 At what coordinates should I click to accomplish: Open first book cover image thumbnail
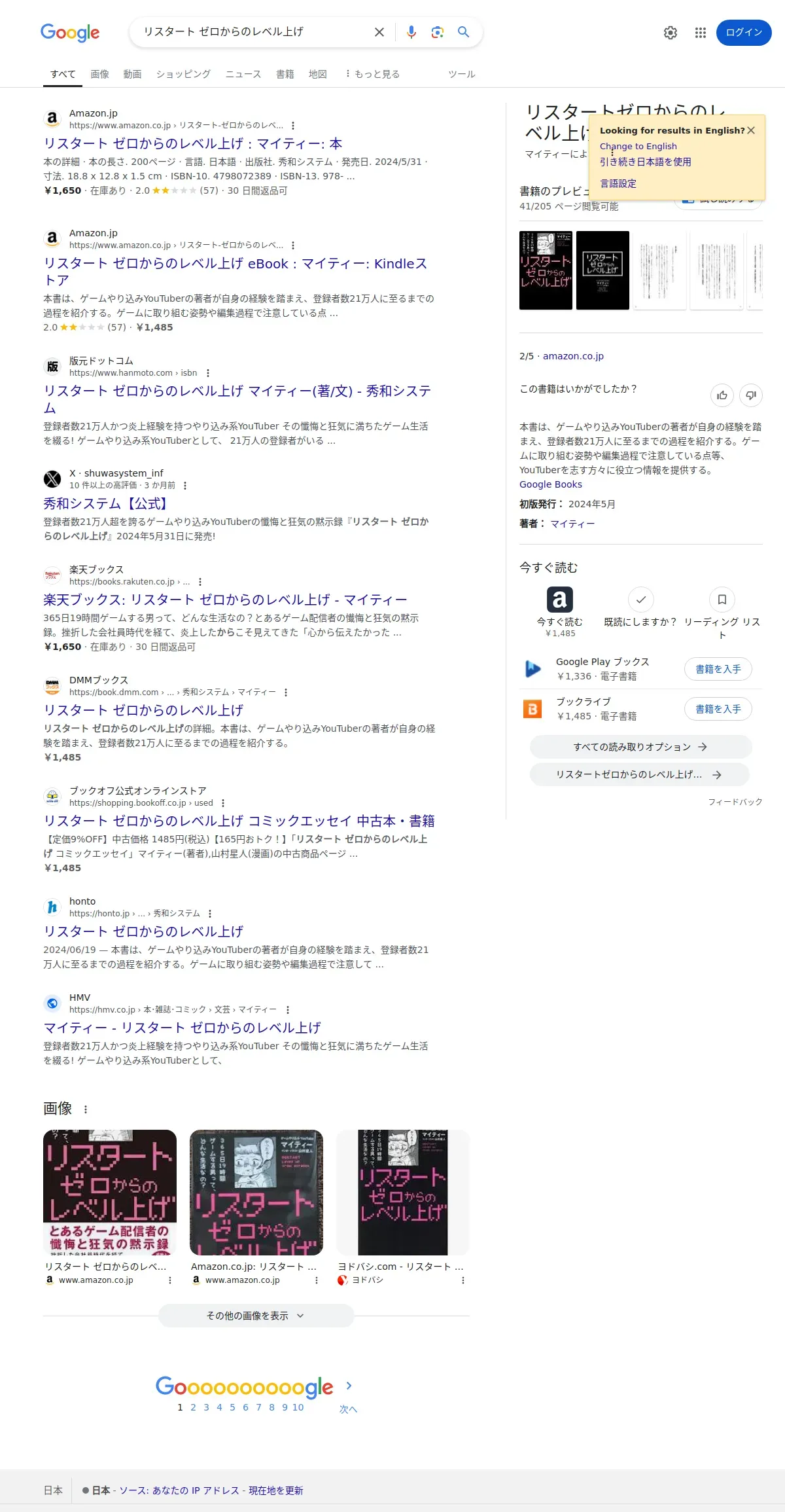pyautogui.click(x=110, y=1193)
